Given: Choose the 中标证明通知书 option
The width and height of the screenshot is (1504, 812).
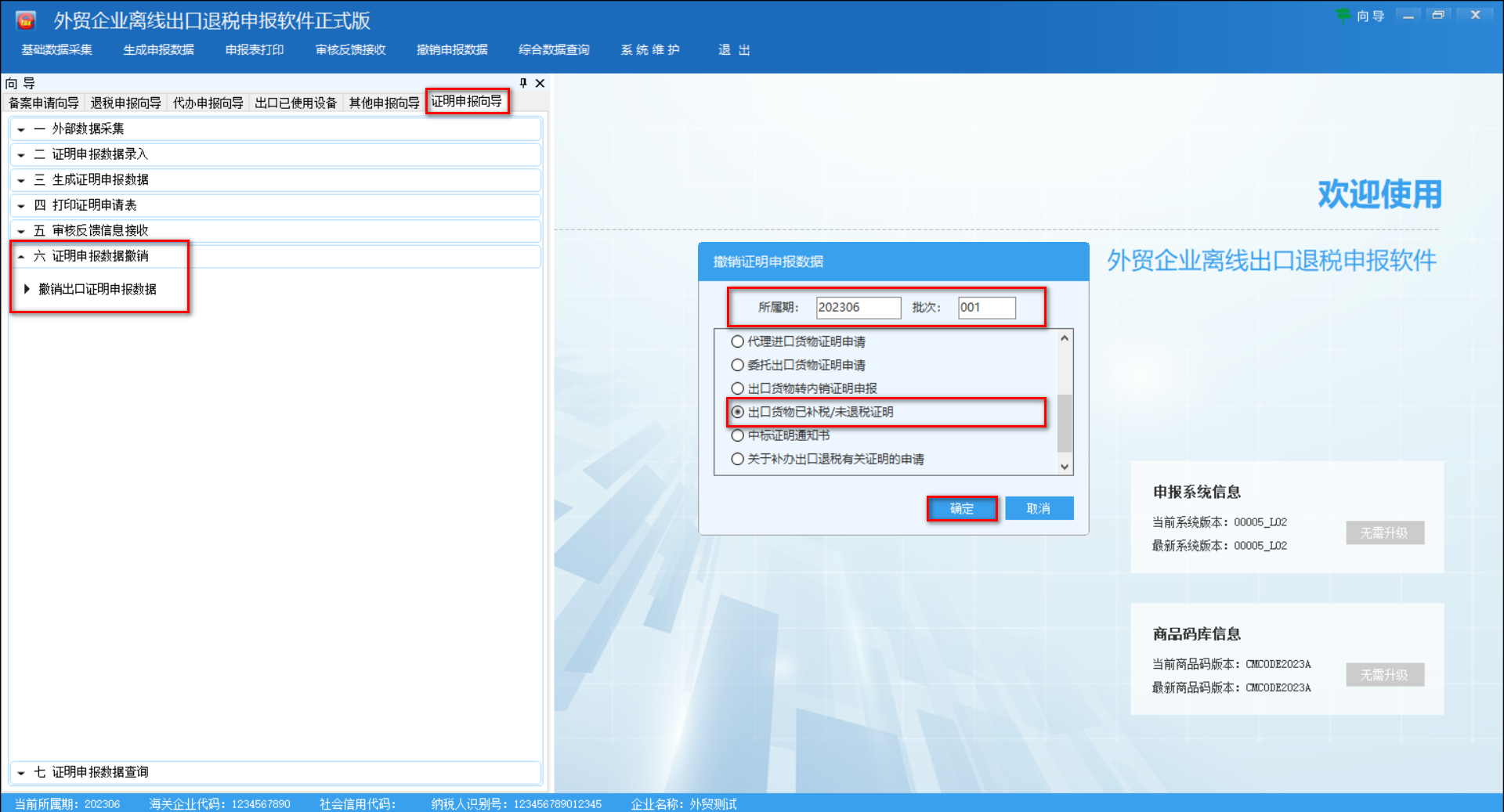Looking at the screenshot, I should (x=737, y=435).
